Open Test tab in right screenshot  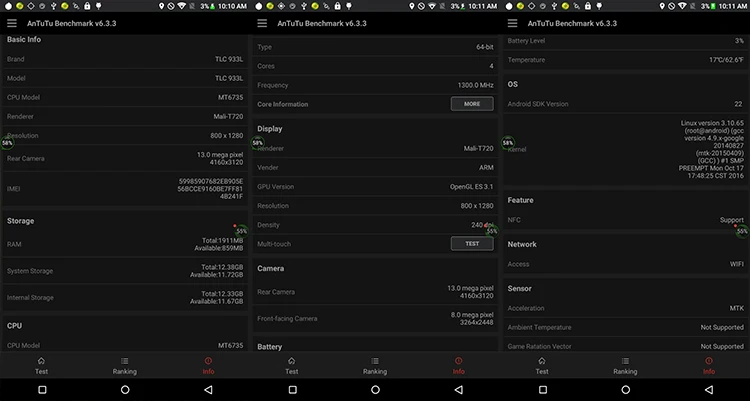(x=541, y=366)
